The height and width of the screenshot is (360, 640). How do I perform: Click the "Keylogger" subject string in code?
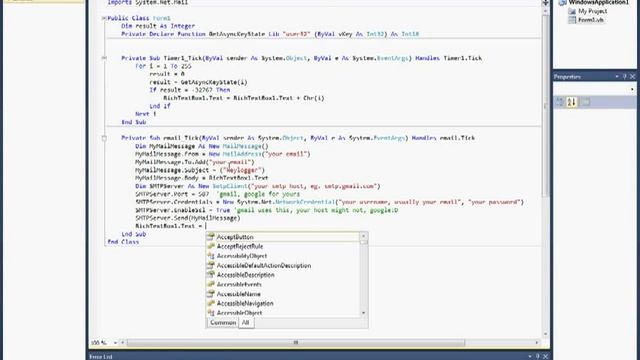point(244,170)
